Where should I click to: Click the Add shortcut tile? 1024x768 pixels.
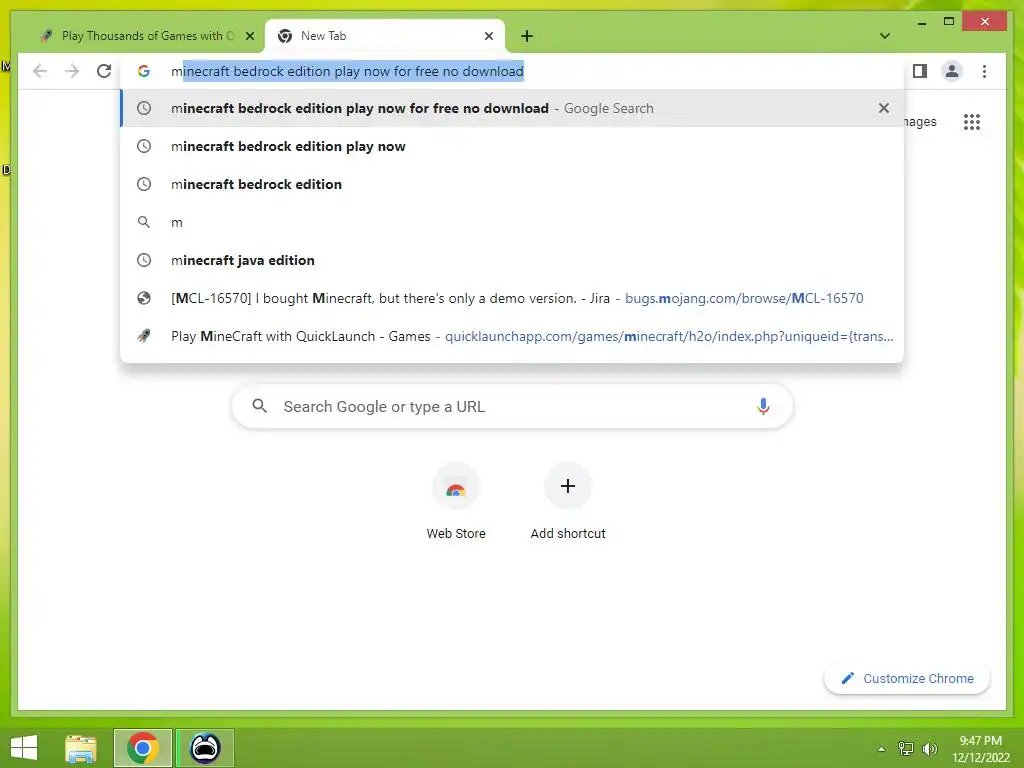click(x=568, y=502)
